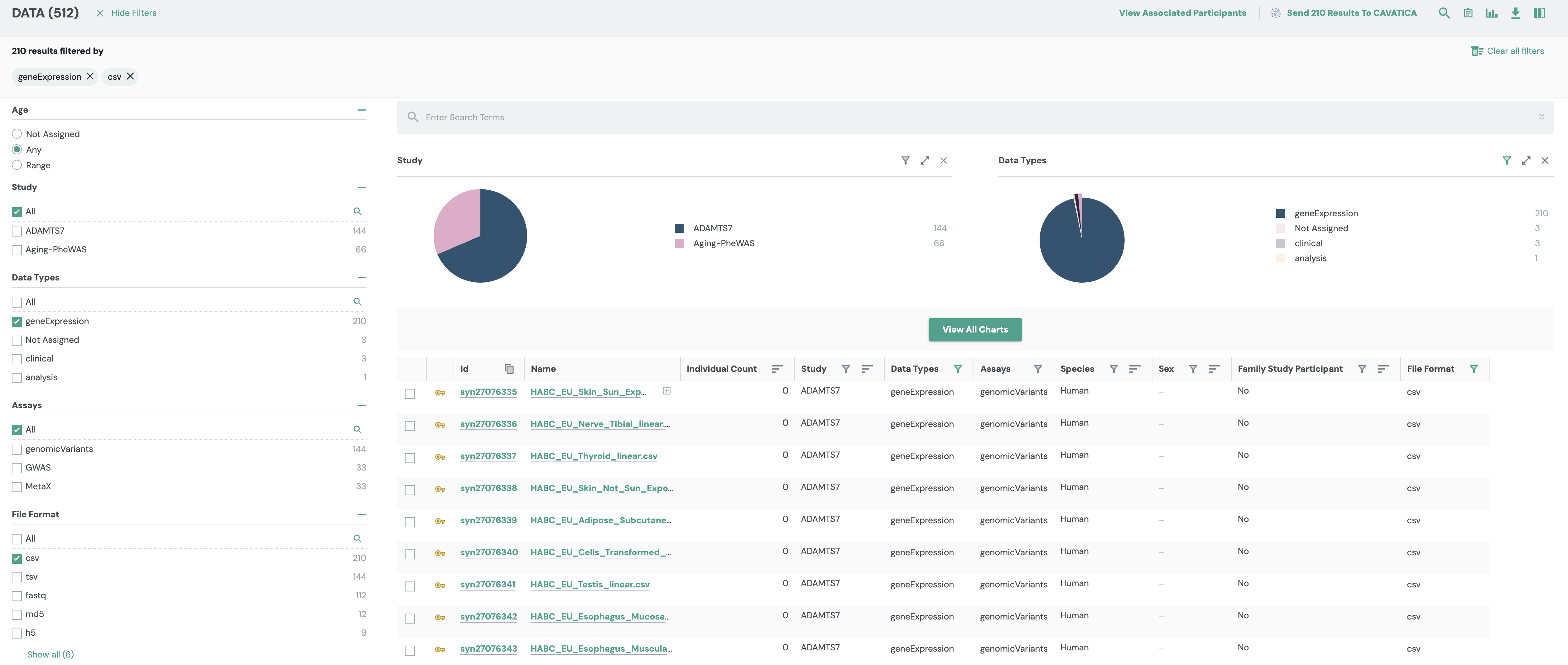
Task: Open the search icon in top toolbar
Action: point(1444,13)
